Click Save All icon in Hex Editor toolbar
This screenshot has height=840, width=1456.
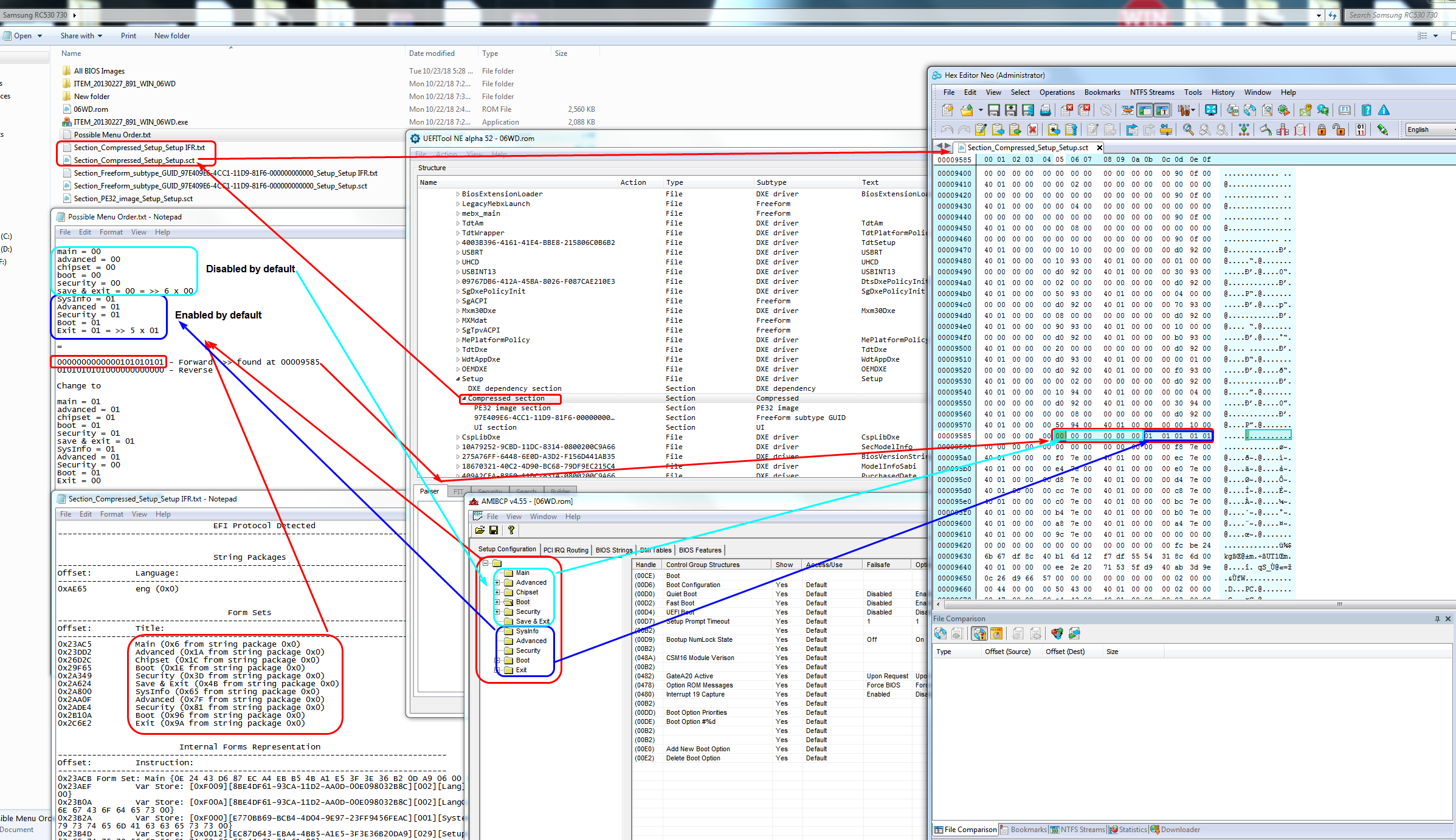click(x=1027, y=110)
